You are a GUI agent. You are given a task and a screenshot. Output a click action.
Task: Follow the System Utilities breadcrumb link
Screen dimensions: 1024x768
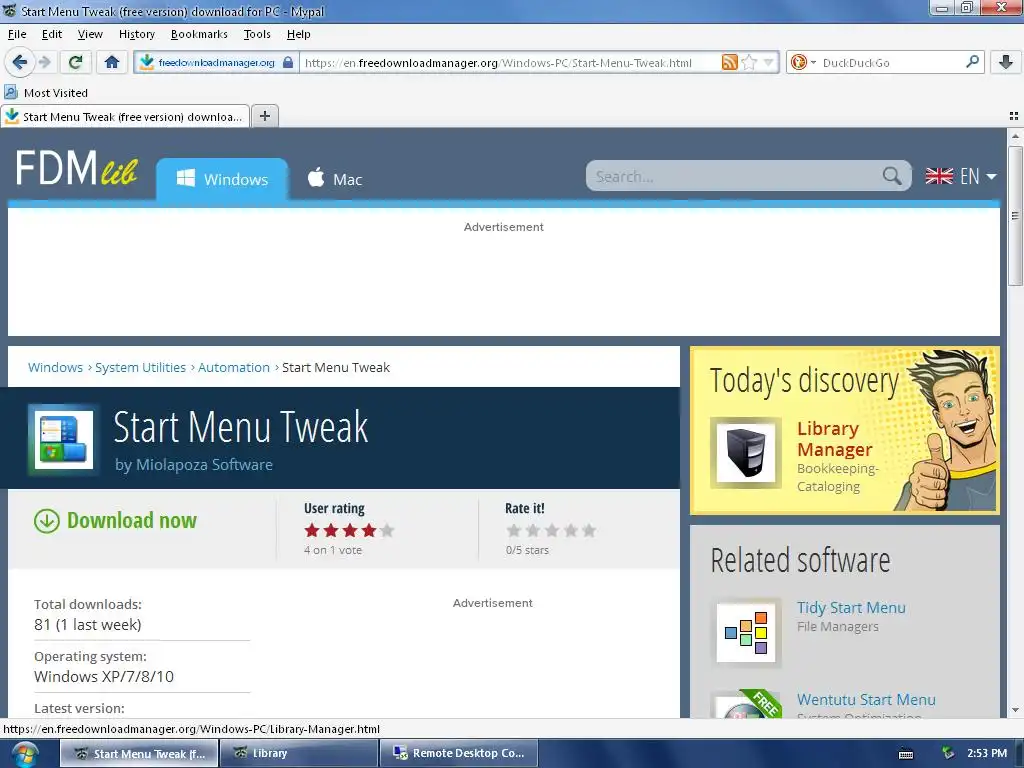coord(140,368)
